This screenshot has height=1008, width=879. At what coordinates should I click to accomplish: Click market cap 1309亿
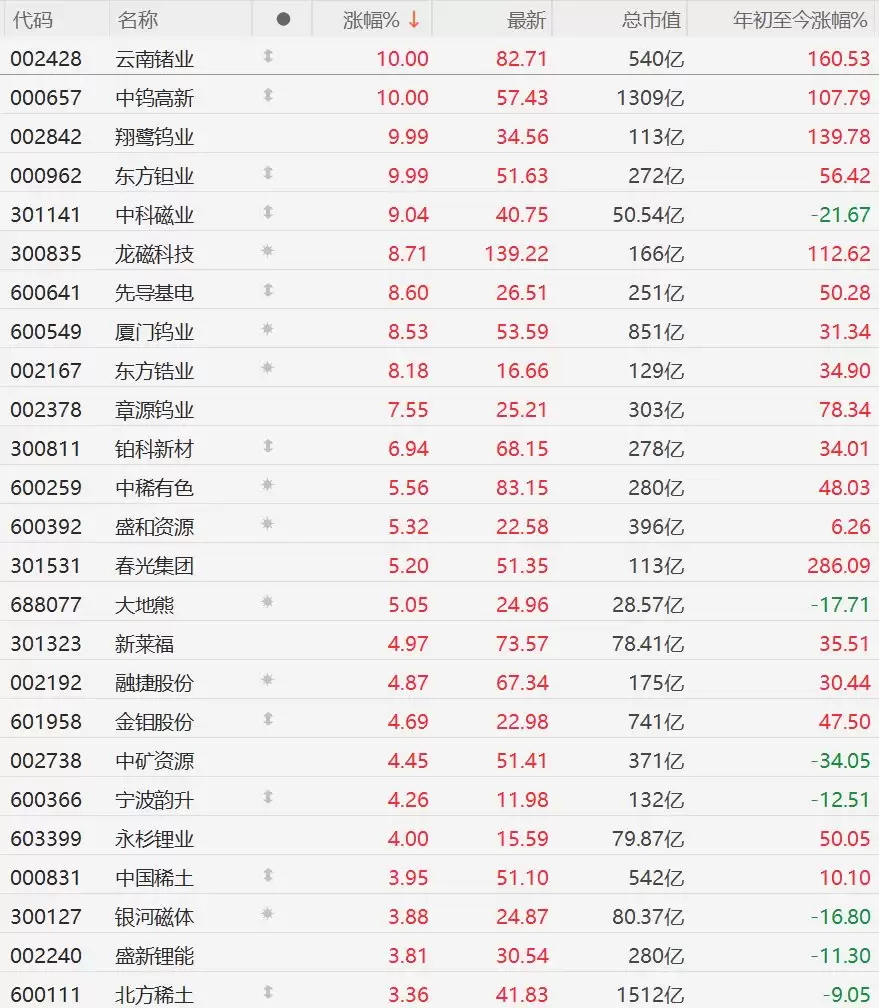650,98
